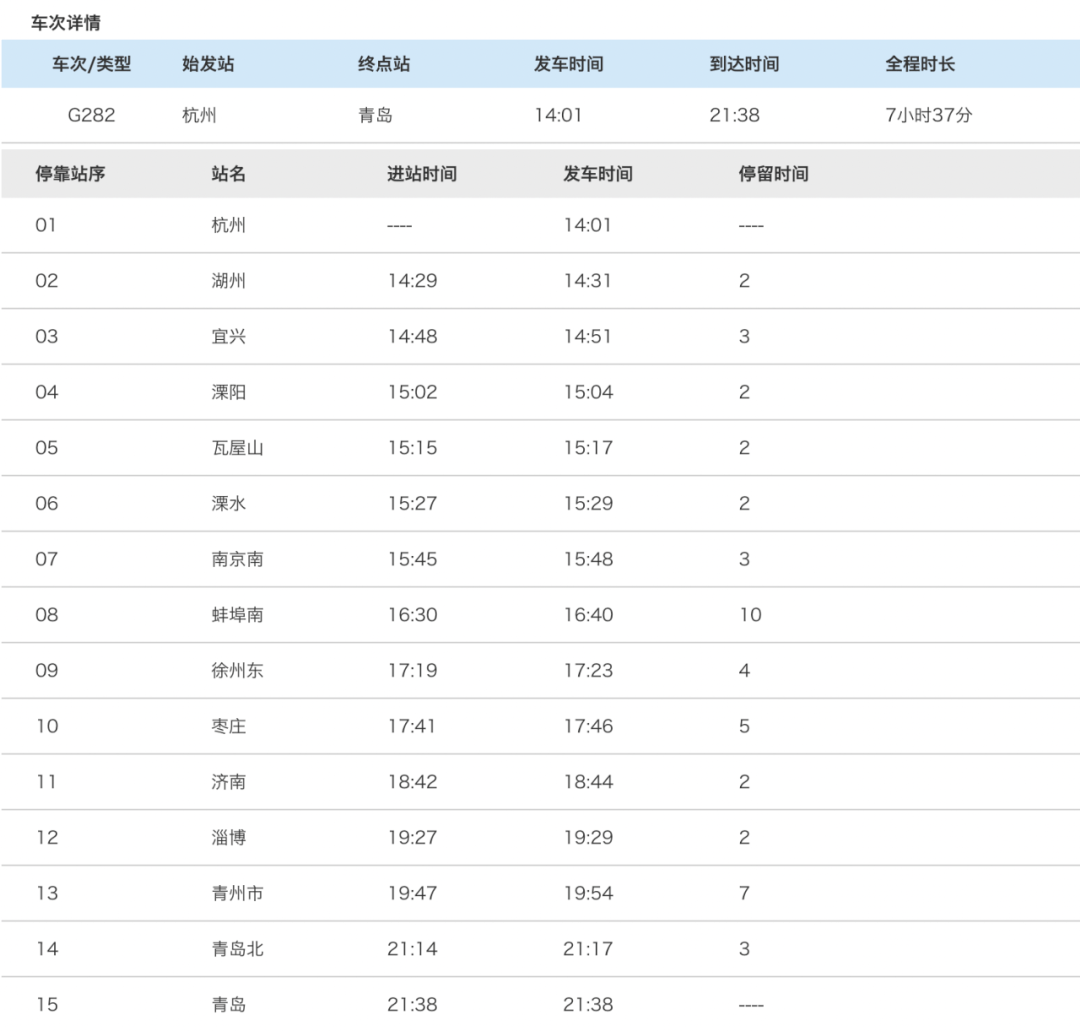The width and height of the screenshot is (1080, 1031).
Task: Click the 车次详情 heading
Action: [66, 22]
